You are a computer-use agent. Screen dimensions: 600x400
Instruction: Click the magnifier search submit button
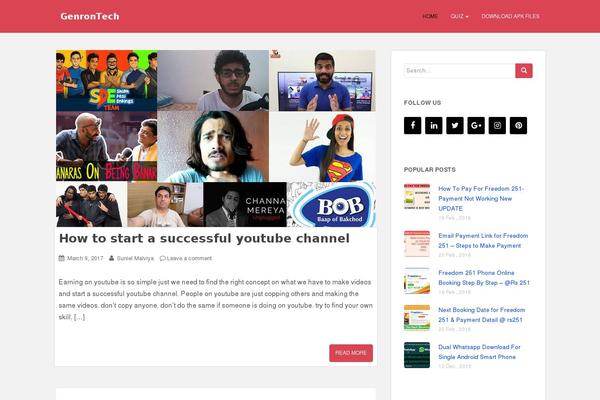click(524, 71)
